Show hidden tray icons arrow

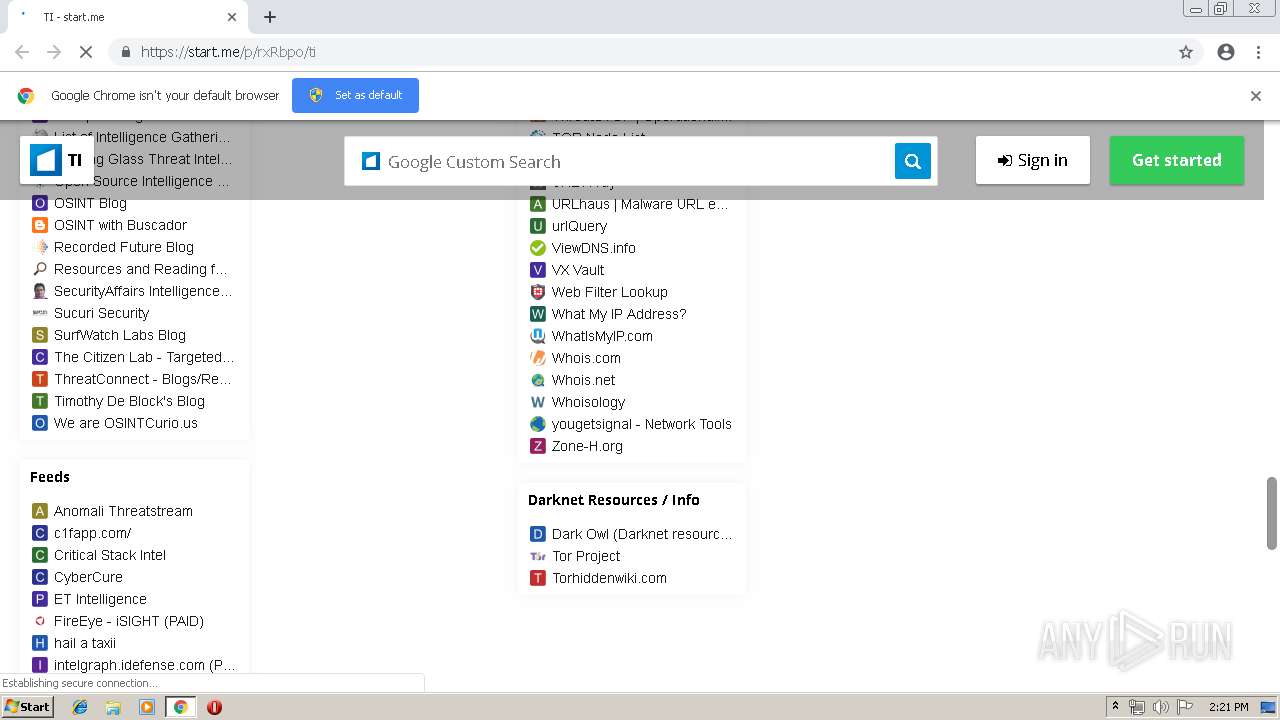(1115, 707)
